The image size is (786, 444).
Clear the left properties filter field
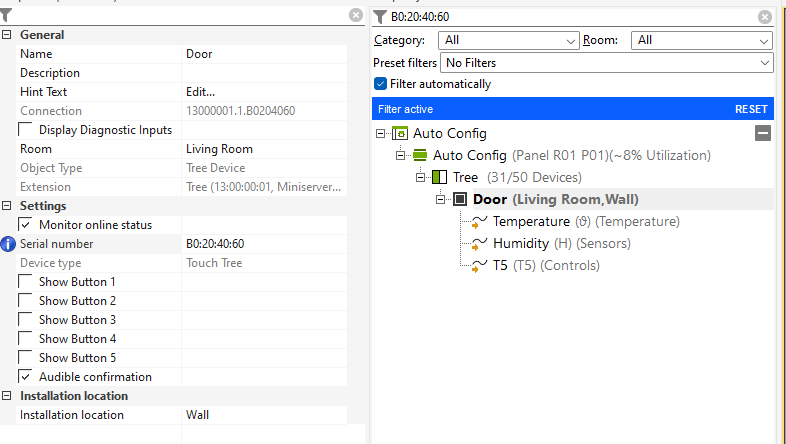coord(356,15)
